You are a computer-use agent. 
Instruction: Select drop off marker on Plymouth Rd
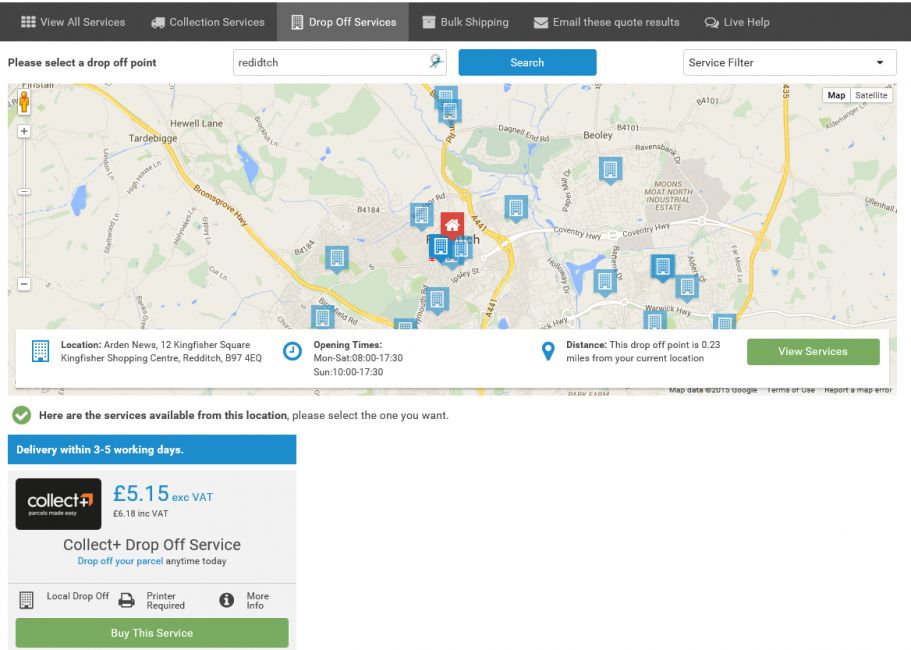tap(437, 300)
